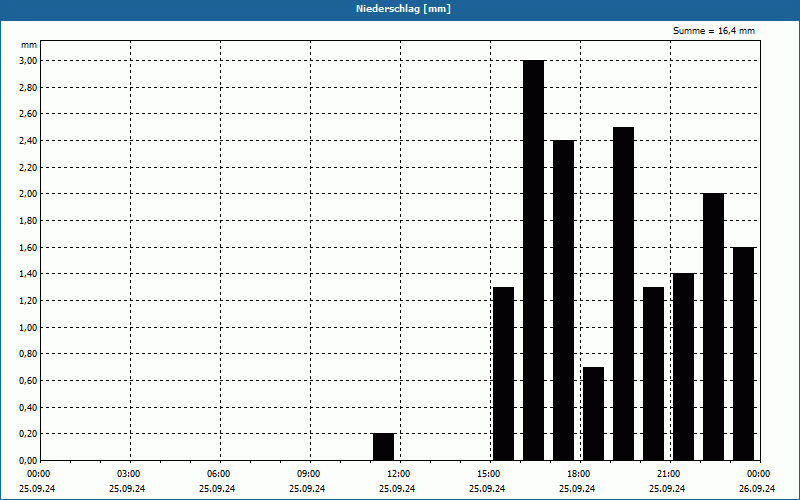Viewport: 800px width, 500px height.
Task: Click the 0,00 y-axis label
Action: click(x=28, y=461)
